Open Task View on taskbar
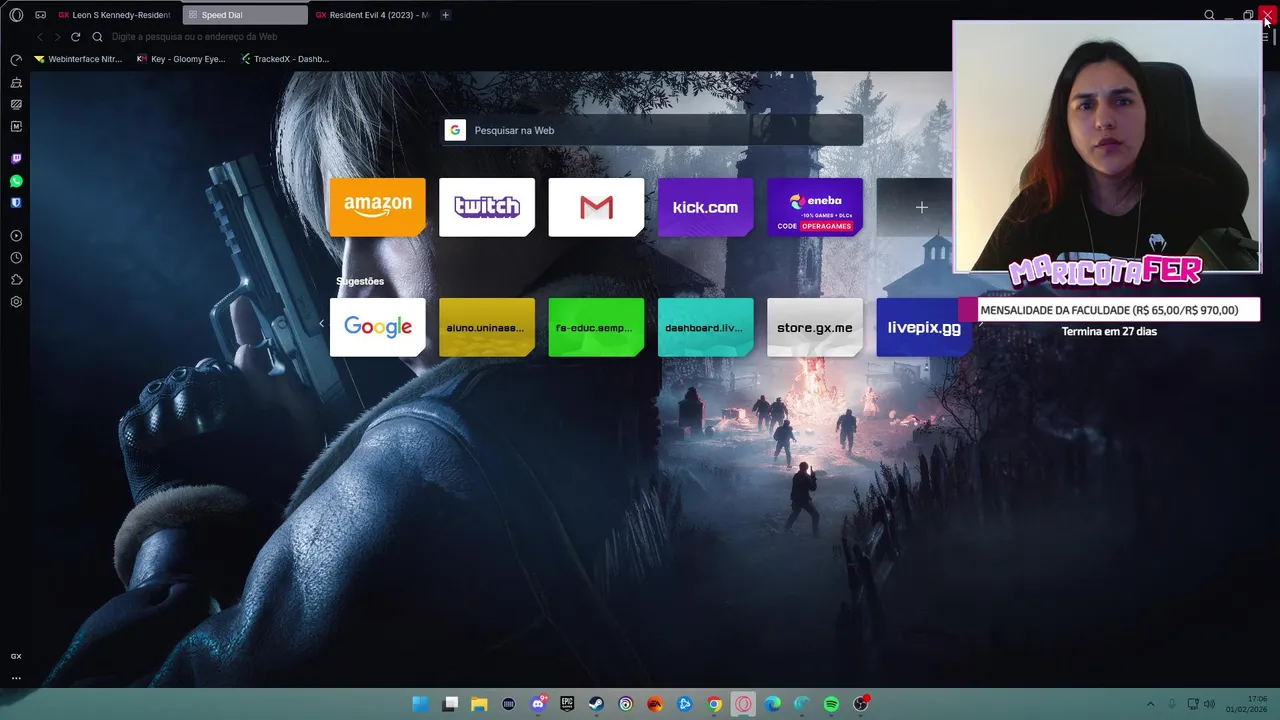Viewport: 1280px width, 720px height. click(450, 704)
